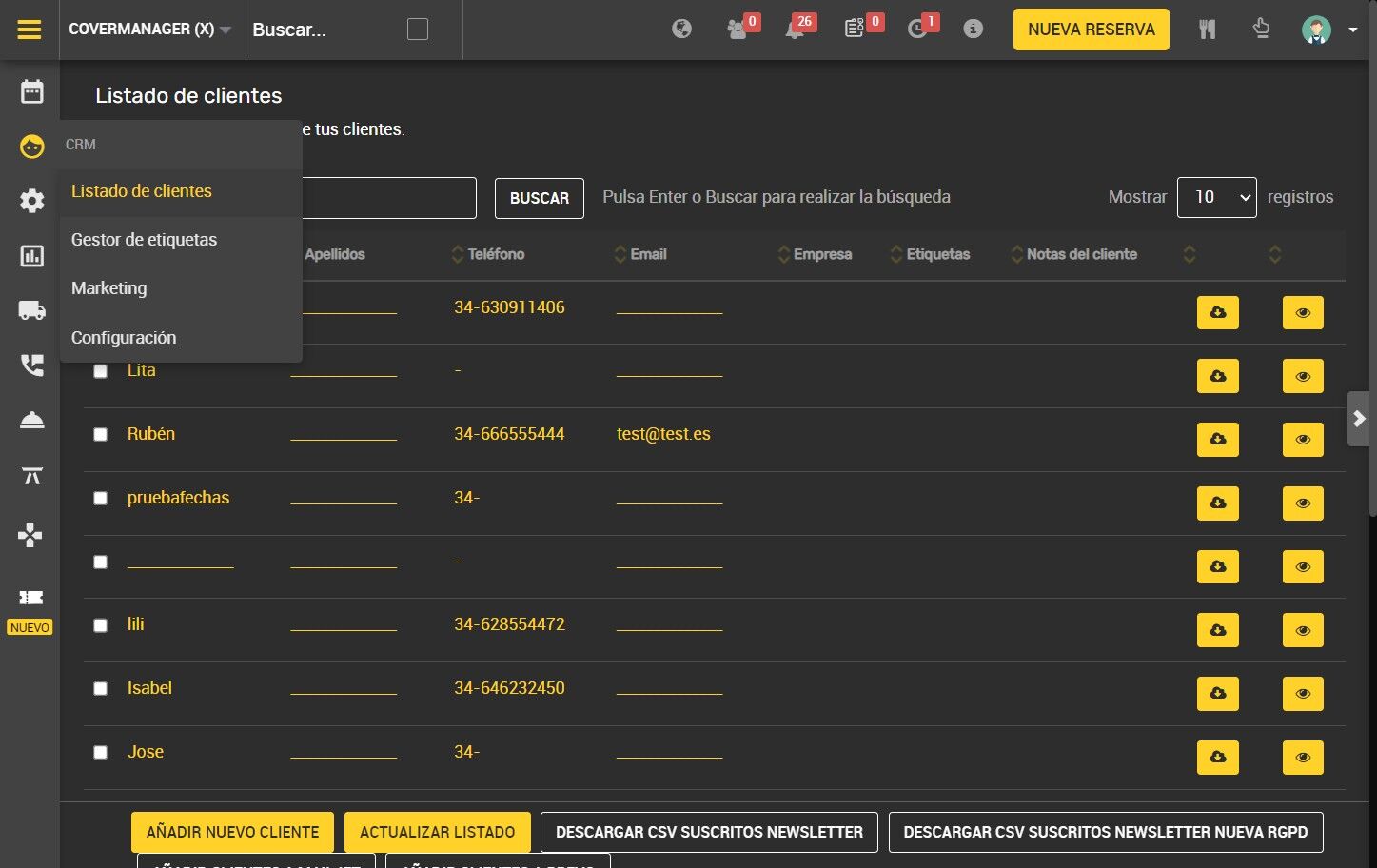
Task: Click the download cloud icon for Rubén
Action: coord(1217,440)
